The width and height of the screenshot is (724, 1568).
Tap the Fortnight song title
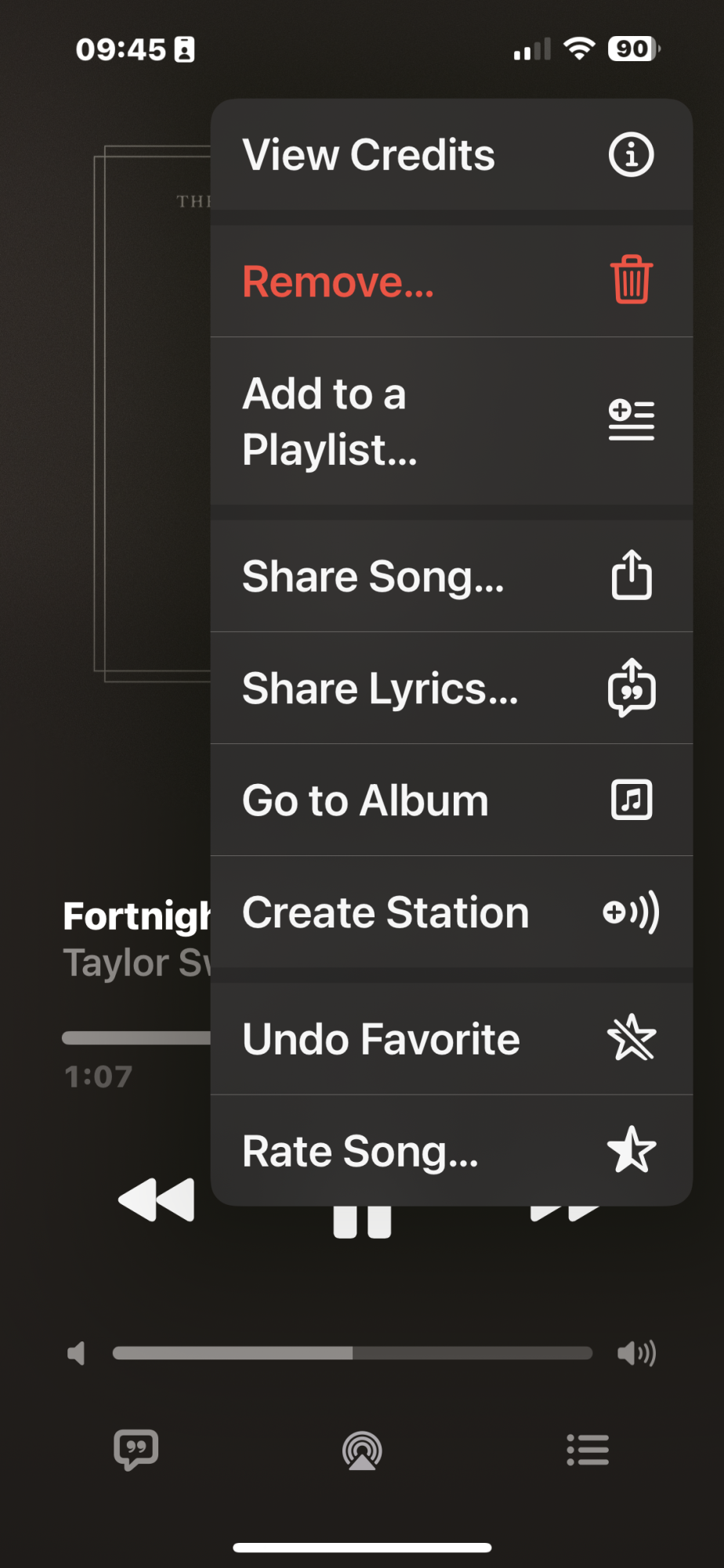(x=135, y=916)
